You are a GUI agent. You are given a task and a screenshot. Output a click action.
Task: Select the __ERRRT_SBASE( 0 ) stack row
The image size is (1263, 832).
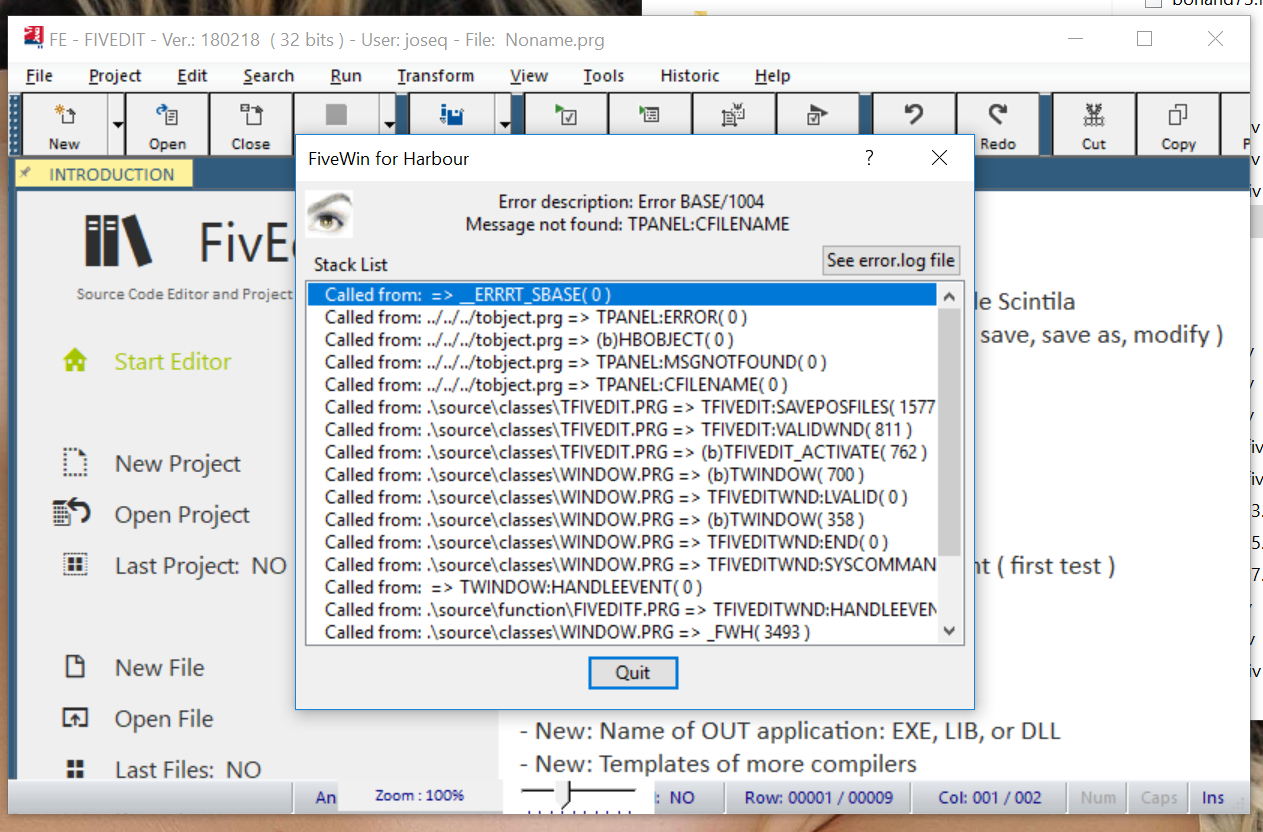click(622, 295)
